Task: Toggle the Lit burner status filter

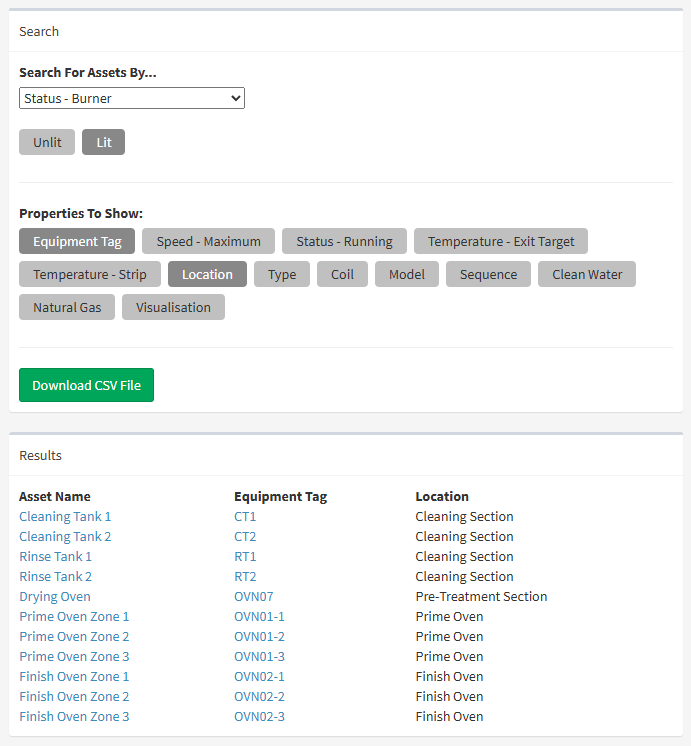Action: pos(104,142)
